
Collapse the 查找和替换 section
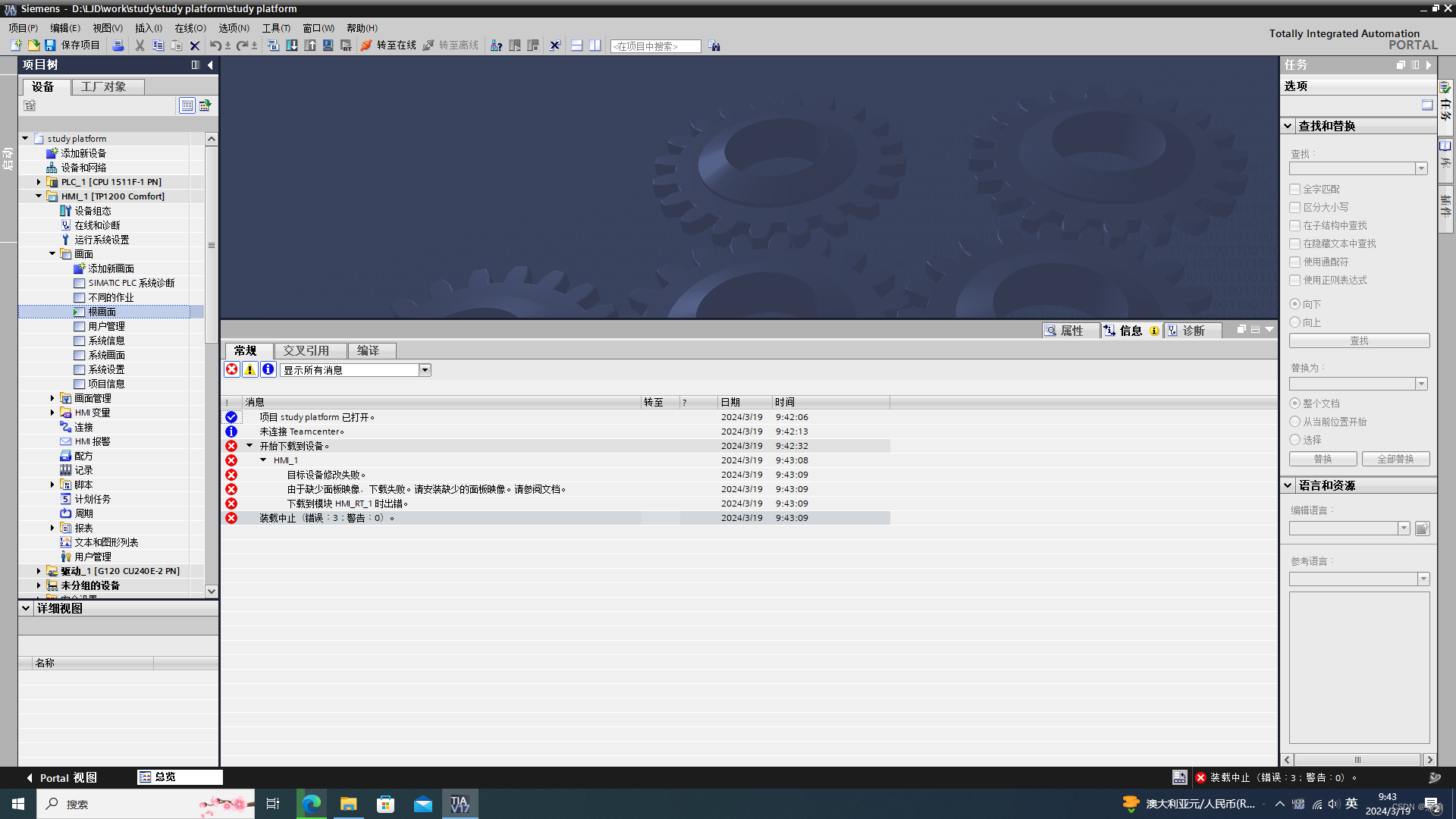point(1288,126)
